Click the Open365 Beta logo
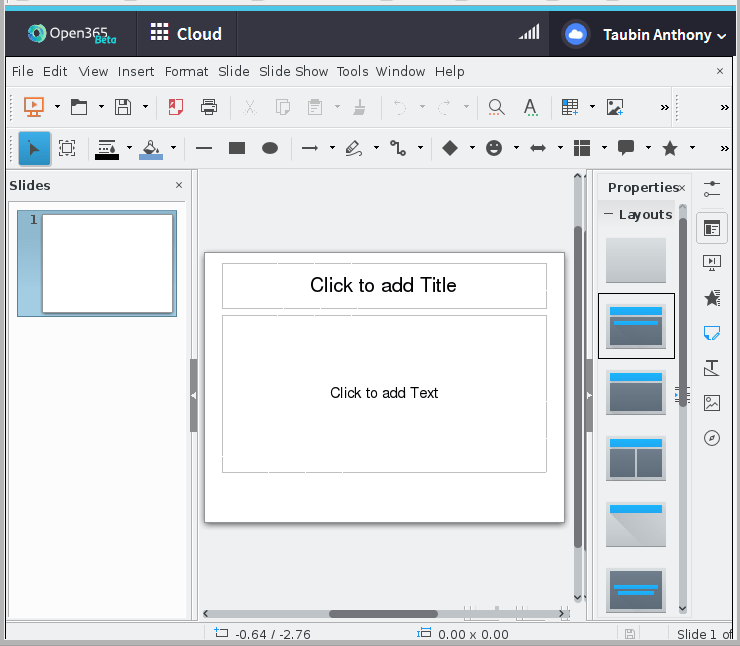Screen dimensions: 740x646 (x=72, y=34)
